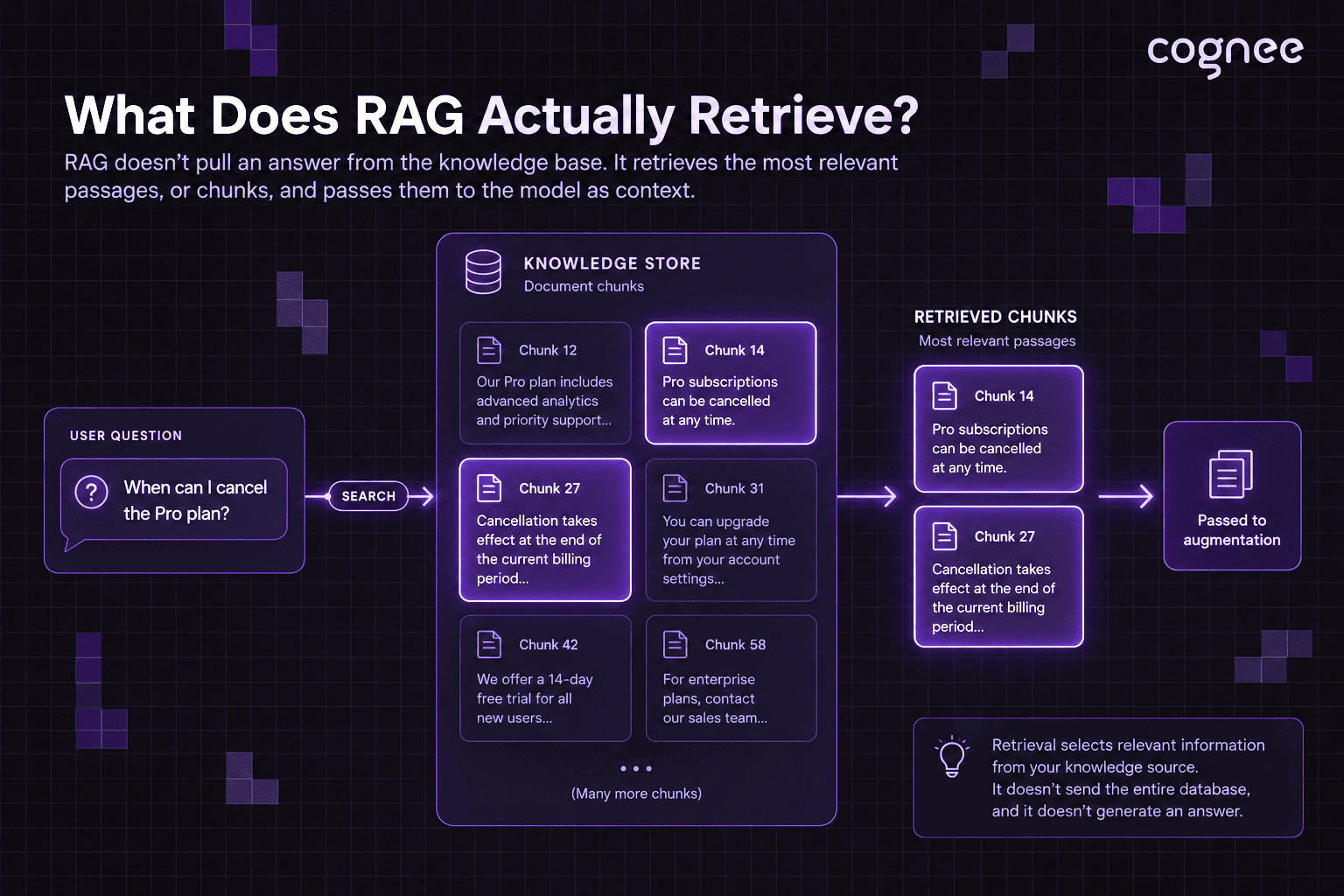Click the stacked documents icon above Passed to augmentation
This screenshot has height=896, width=1344.
[x=1231, y=473]
